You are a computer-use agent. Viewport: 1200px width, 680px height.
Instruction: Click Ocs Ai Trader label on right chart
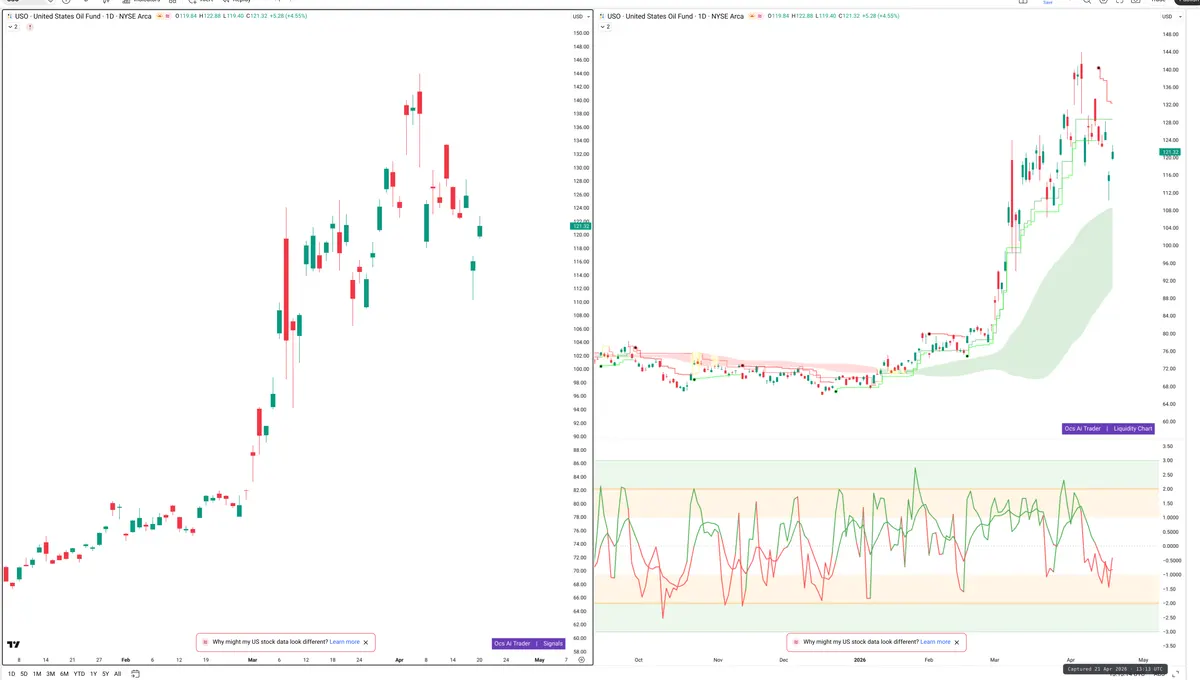(x=1083, y=428)
